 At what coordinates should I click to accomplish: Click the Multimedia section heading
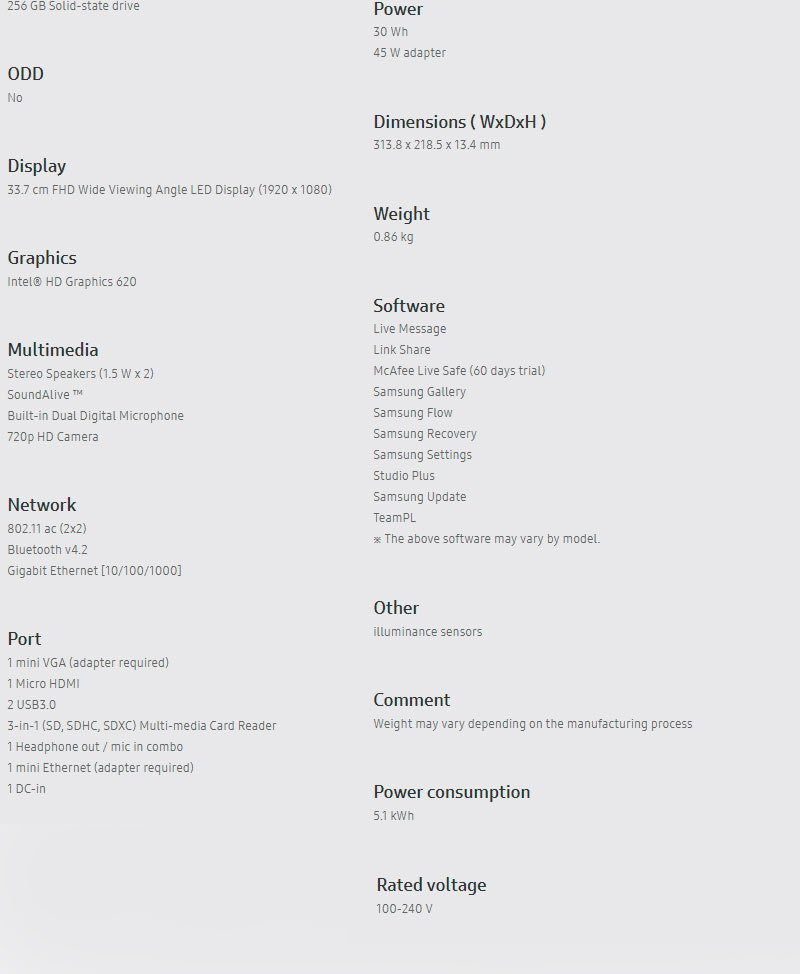53,350
